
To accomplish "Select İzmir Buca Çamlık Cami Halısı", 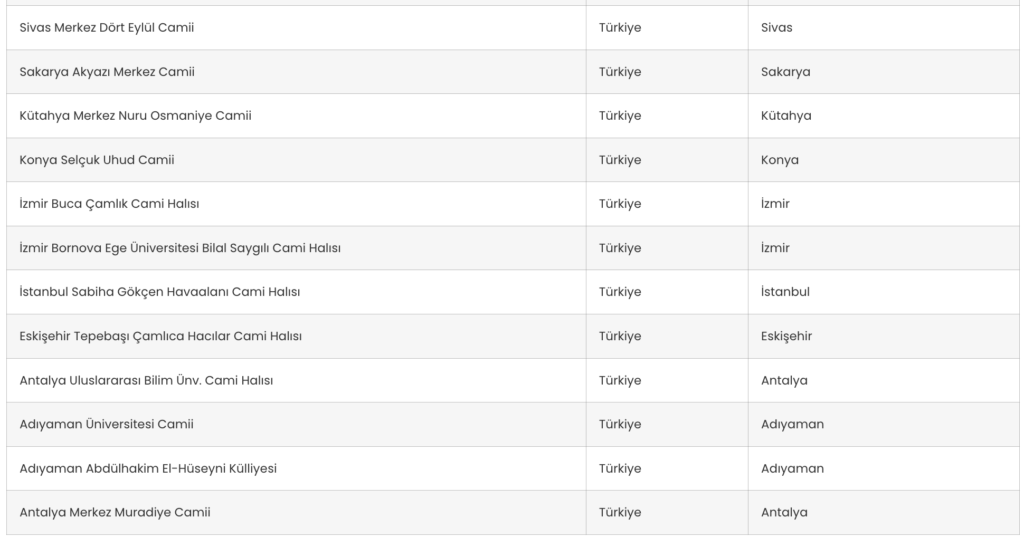I will click(x=109, y=204).
